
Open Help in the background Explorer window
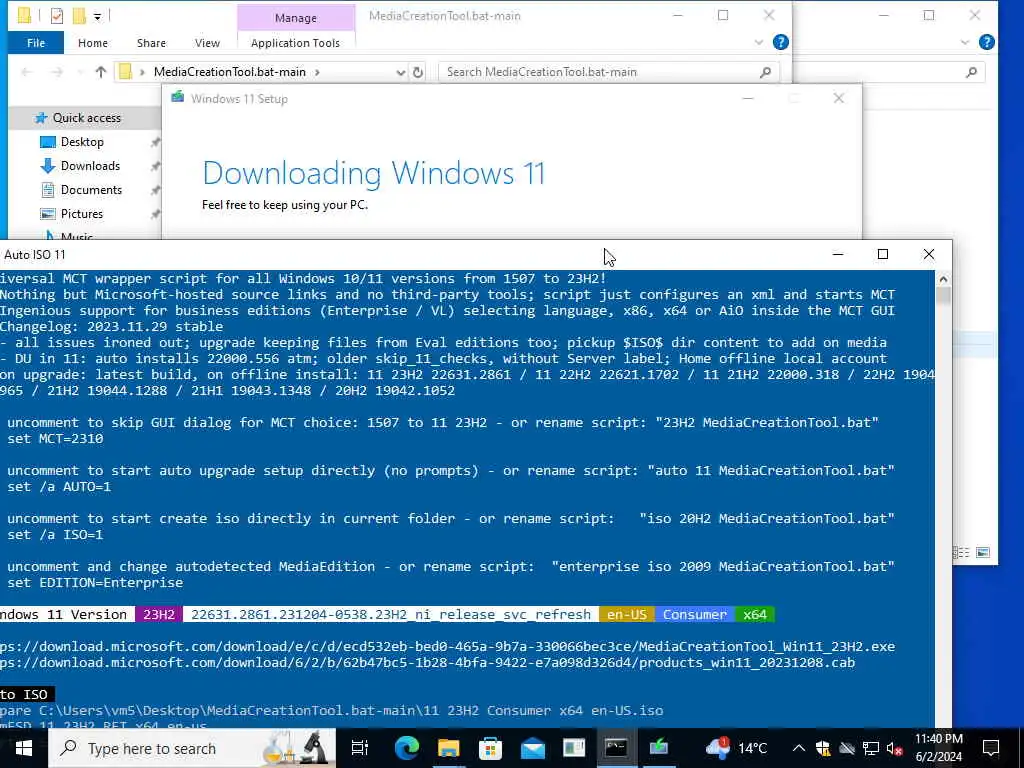click(987, 42)
